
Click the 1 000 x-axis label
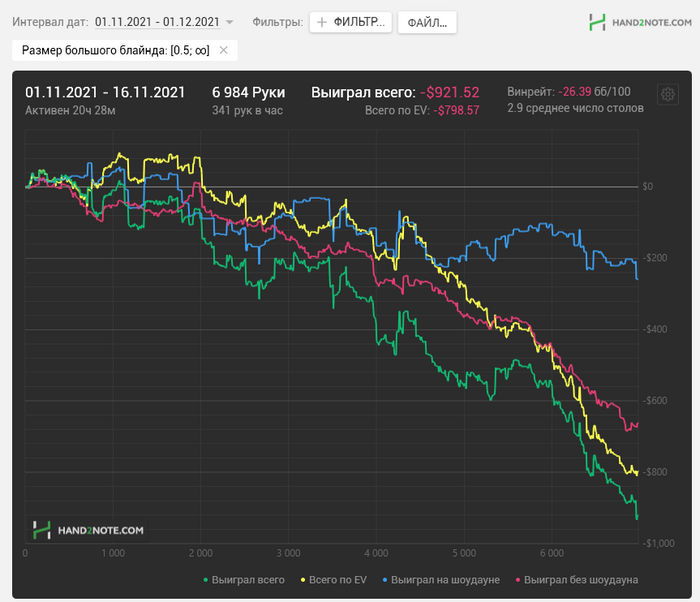click(113, 553)
